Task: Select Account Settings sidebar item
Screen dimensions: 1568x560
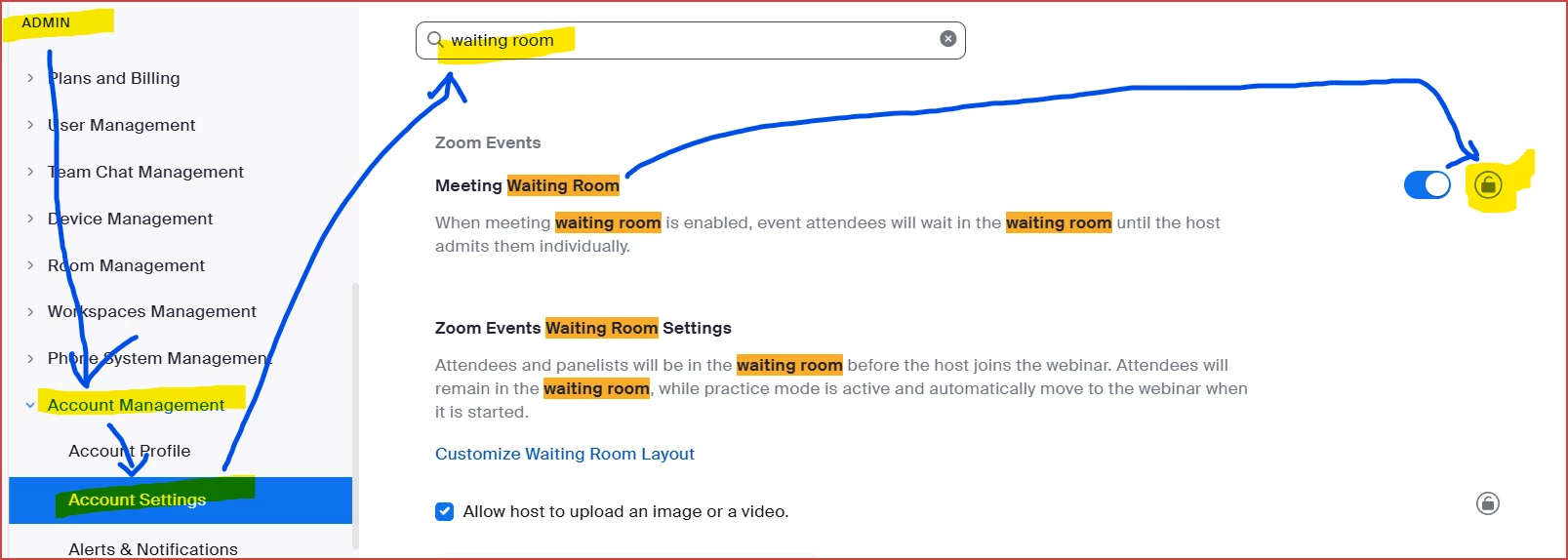Action: 181,500
